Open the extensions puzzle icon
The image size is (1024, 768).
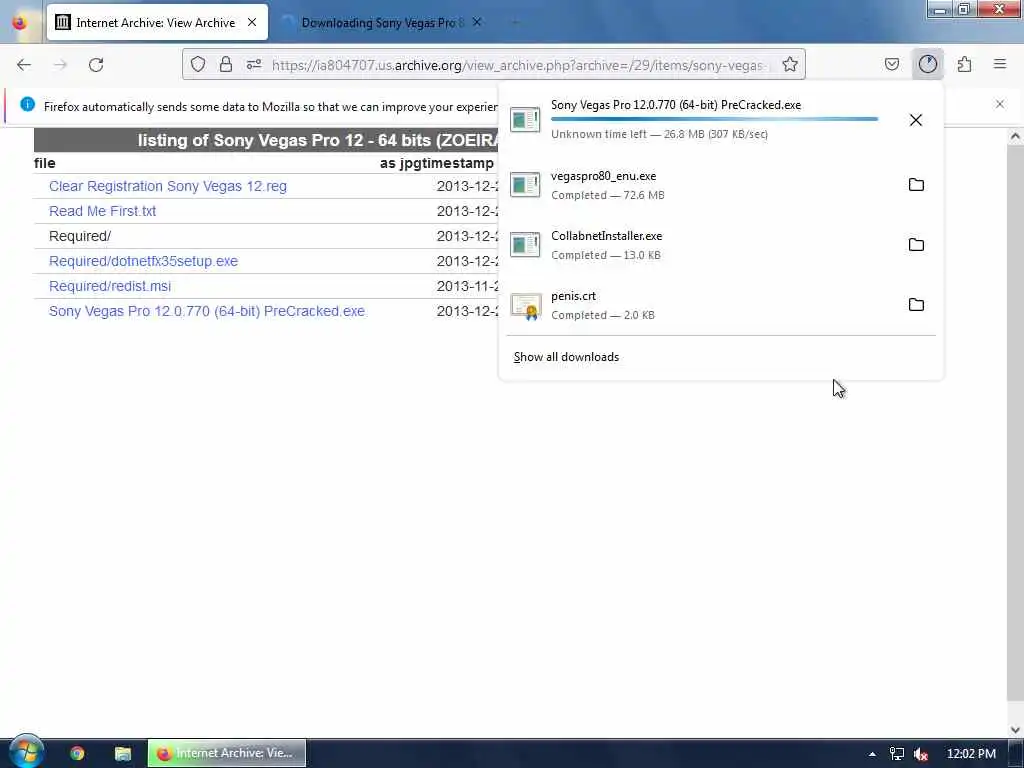[x=964, y=64]
